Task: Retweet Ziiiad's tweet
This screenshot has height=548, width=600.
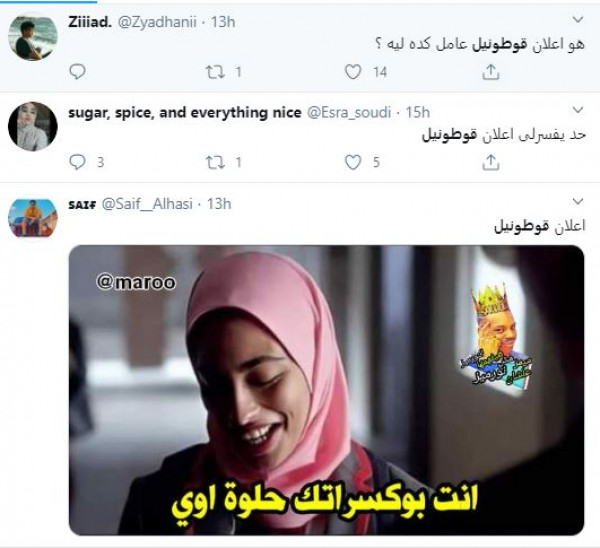Action: 215,72
